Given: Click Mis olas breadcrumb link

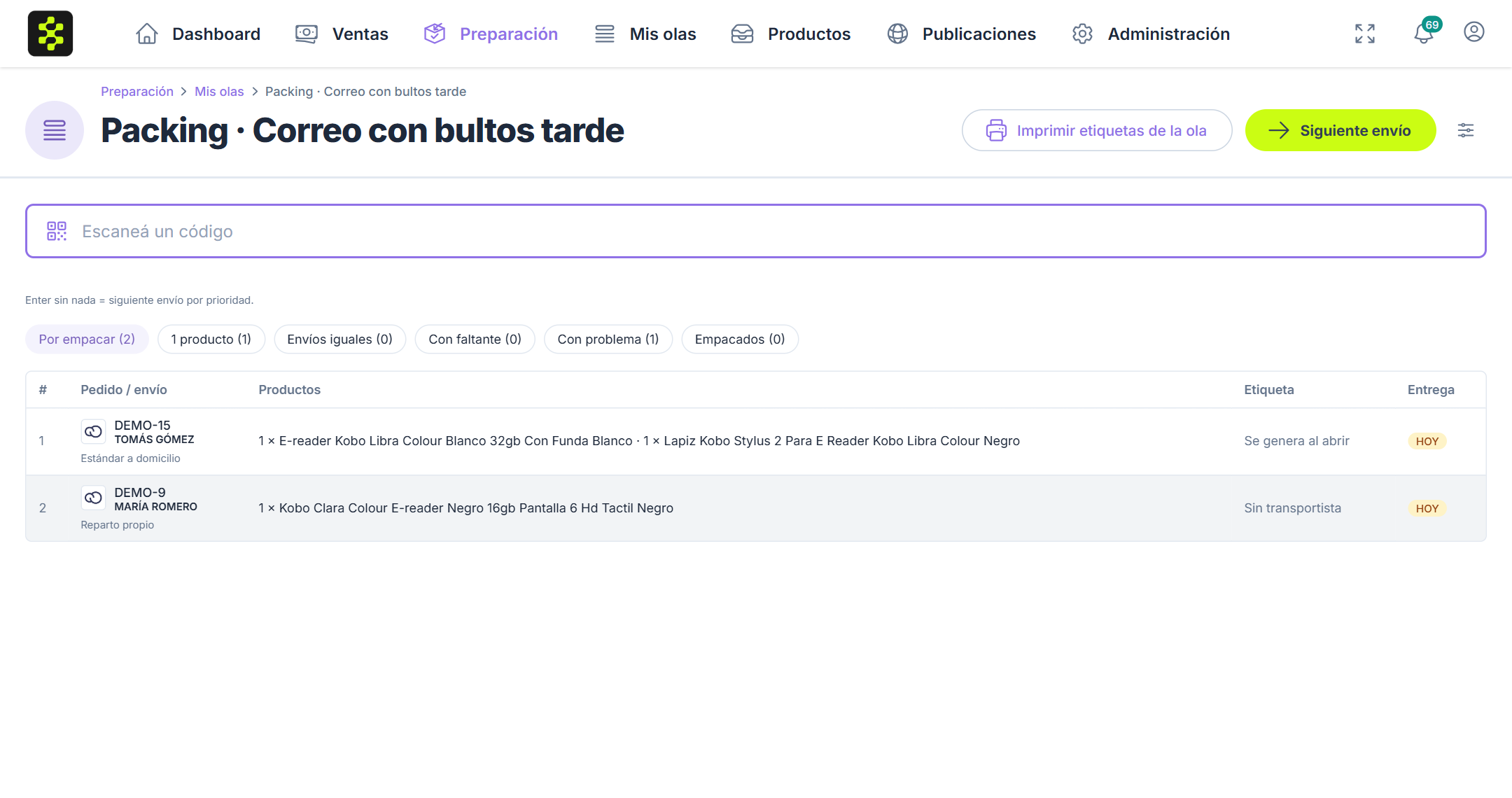Looking at the screenshot, I should pyautogui.click(x=219, y=92).
